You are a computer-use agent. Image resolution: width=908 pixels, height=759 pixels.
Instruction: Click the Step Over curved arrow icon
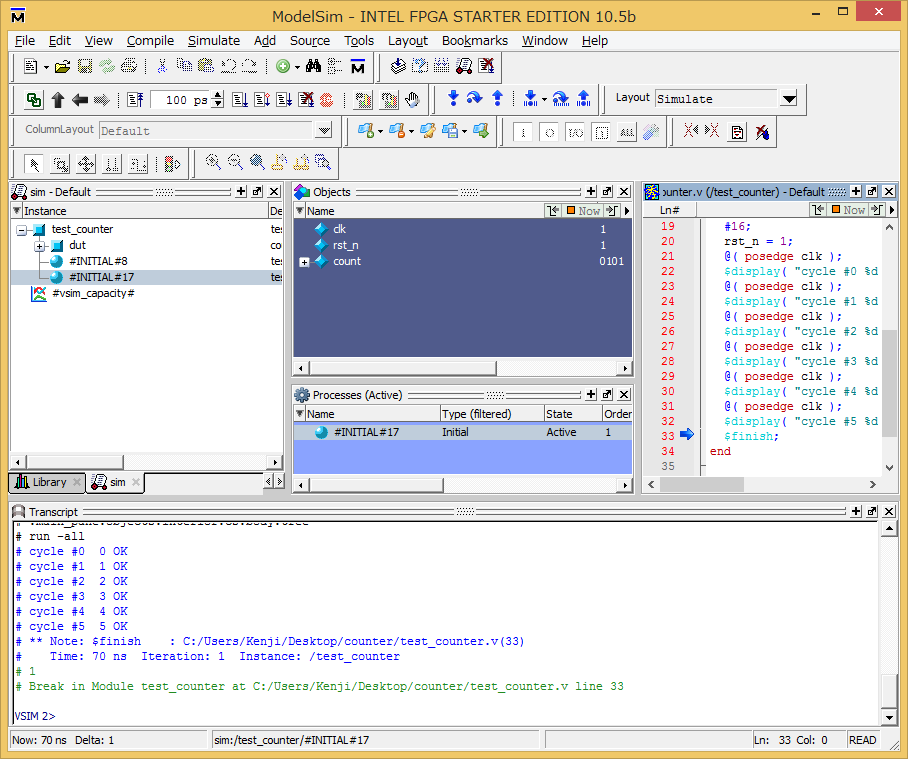pos(474,98)
